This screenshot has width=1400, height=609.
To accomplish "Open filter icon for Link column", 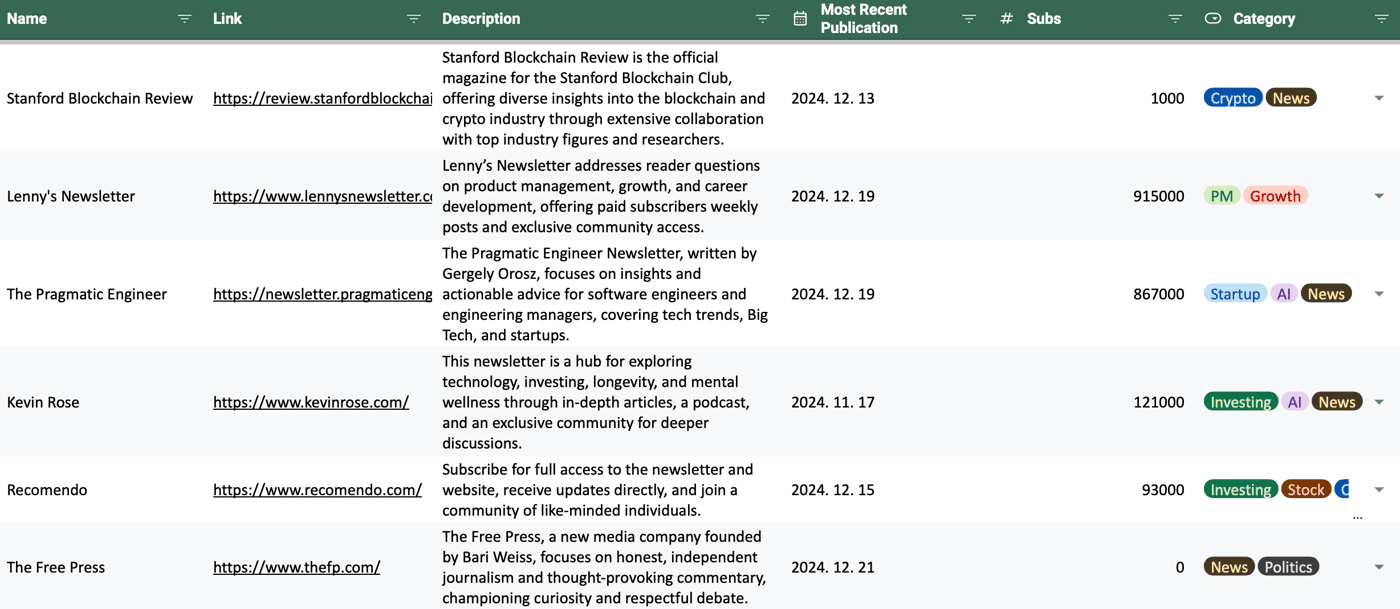I will pyautogui.click(x=414, y=19).
